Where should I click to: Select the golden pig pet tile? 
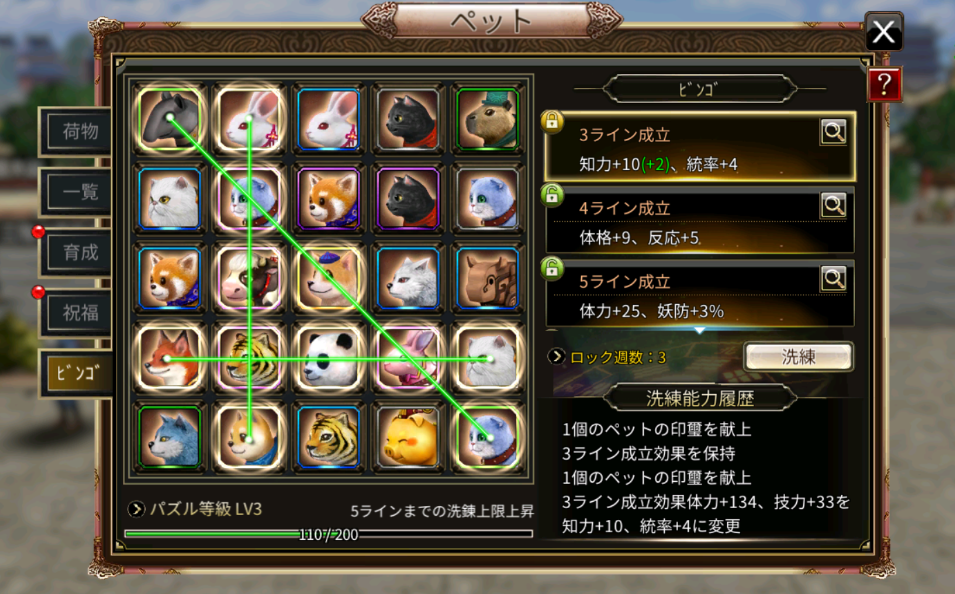[x=407, y=437]
